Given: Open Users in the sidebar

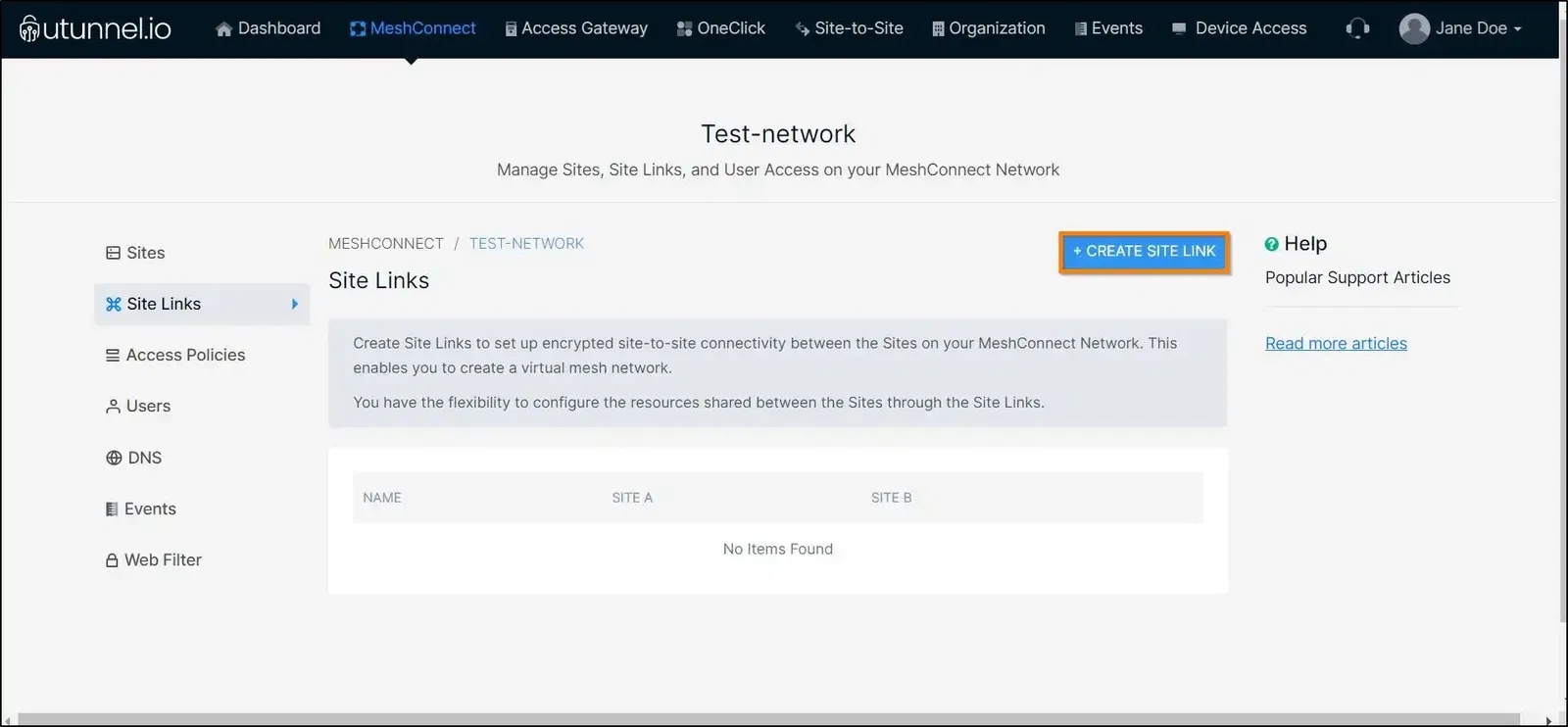Looking at the screenshot, I should point(202,407).
